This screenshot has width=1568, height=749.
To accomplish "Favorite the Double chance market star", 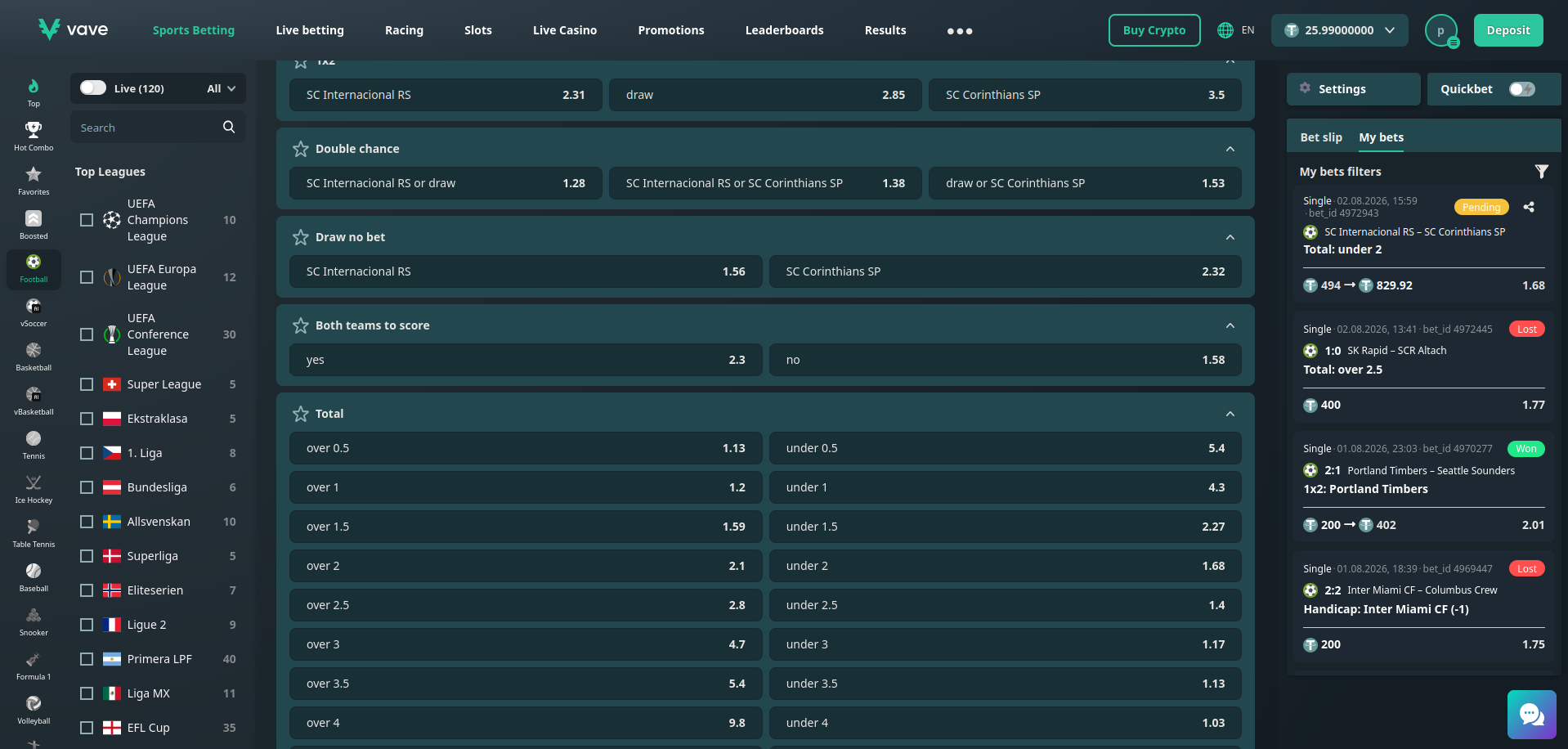I will tap(301, 149).
